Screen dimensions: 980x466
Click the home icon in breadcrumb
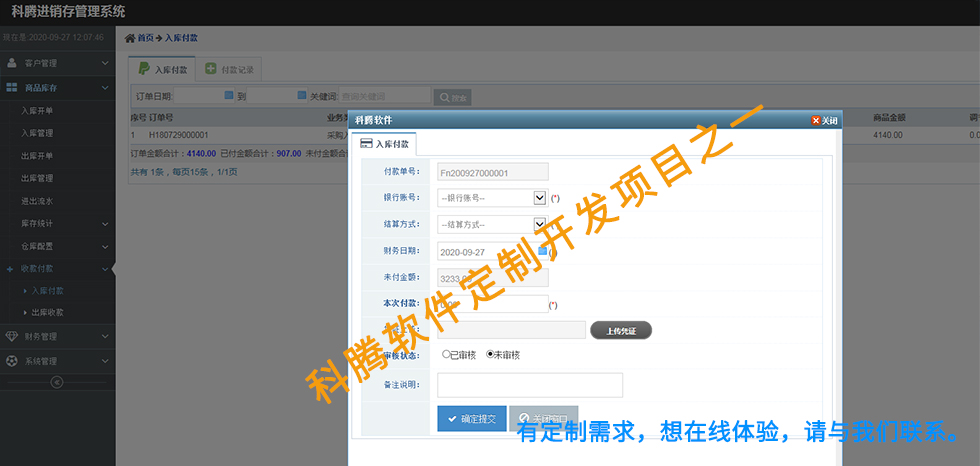point(130,38)
